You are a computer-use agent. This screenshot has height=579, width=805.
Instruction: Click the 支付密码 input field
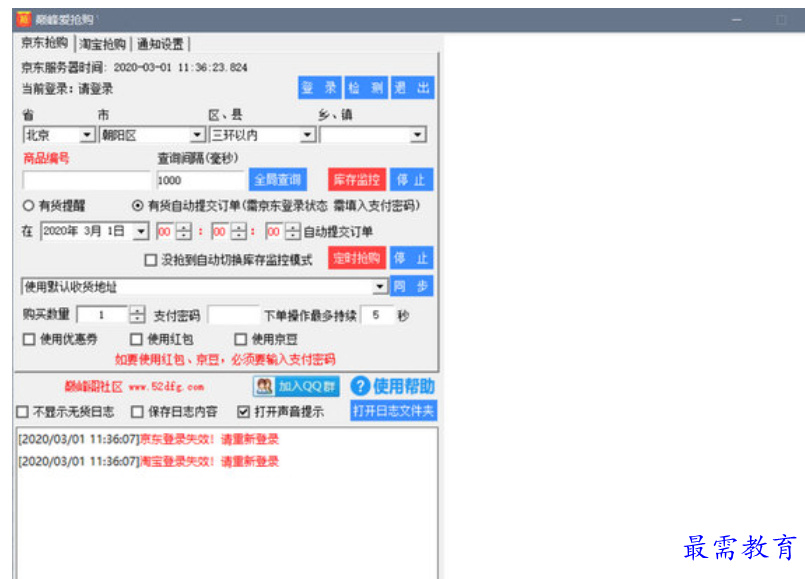pos(234,315)
